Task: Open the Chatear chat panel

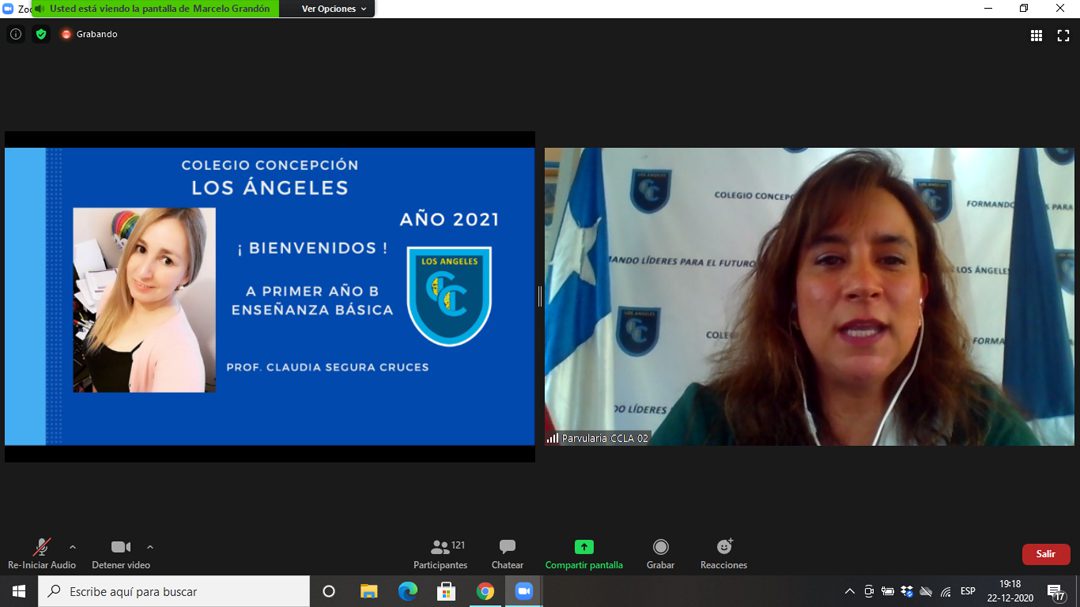Action: pos(507,554)
